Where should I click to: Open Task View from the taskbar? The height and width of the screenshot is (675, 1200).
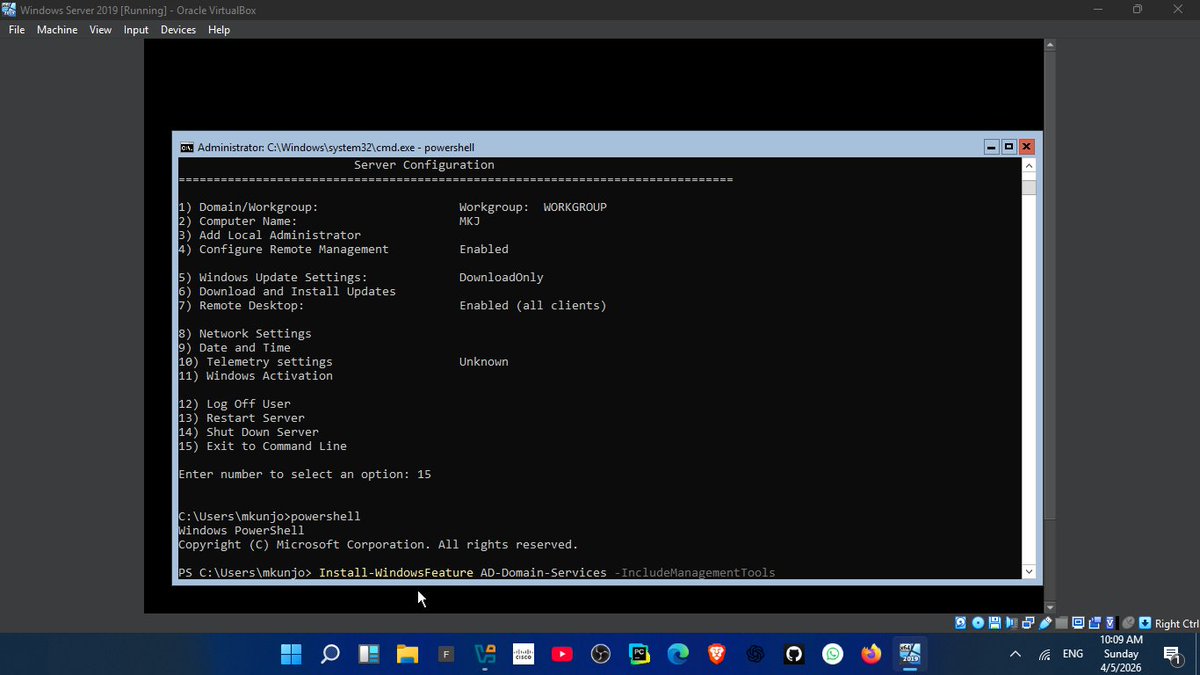pos(369,654)
